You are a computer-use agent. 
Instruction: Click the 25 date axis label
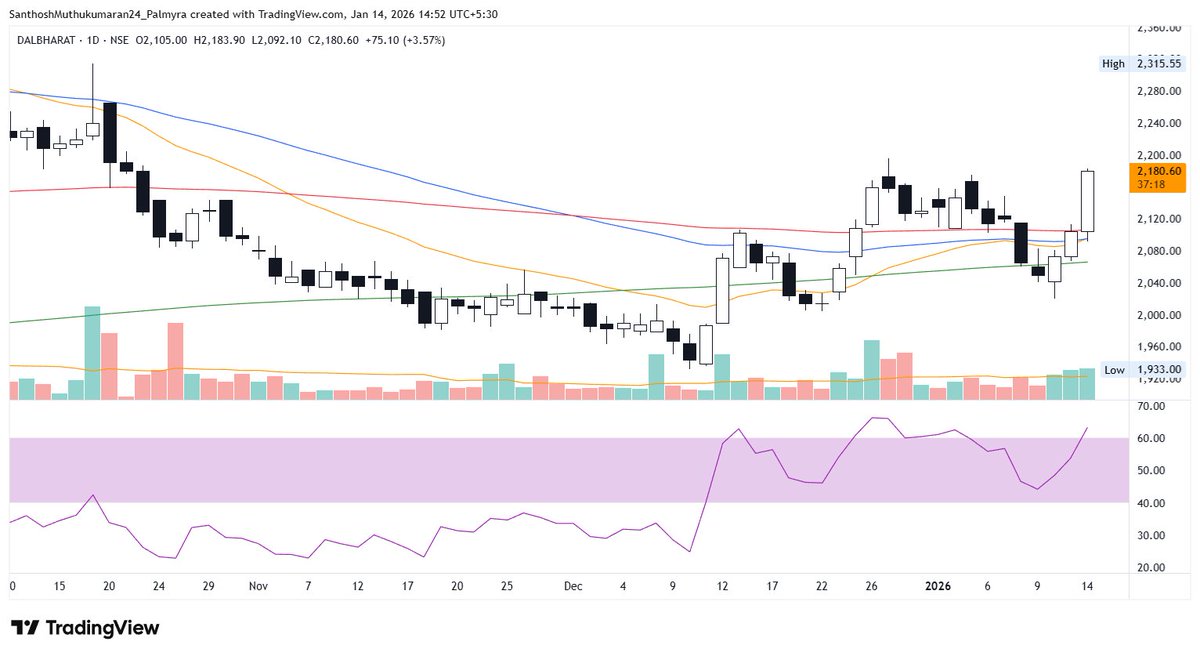click(506, 588)
